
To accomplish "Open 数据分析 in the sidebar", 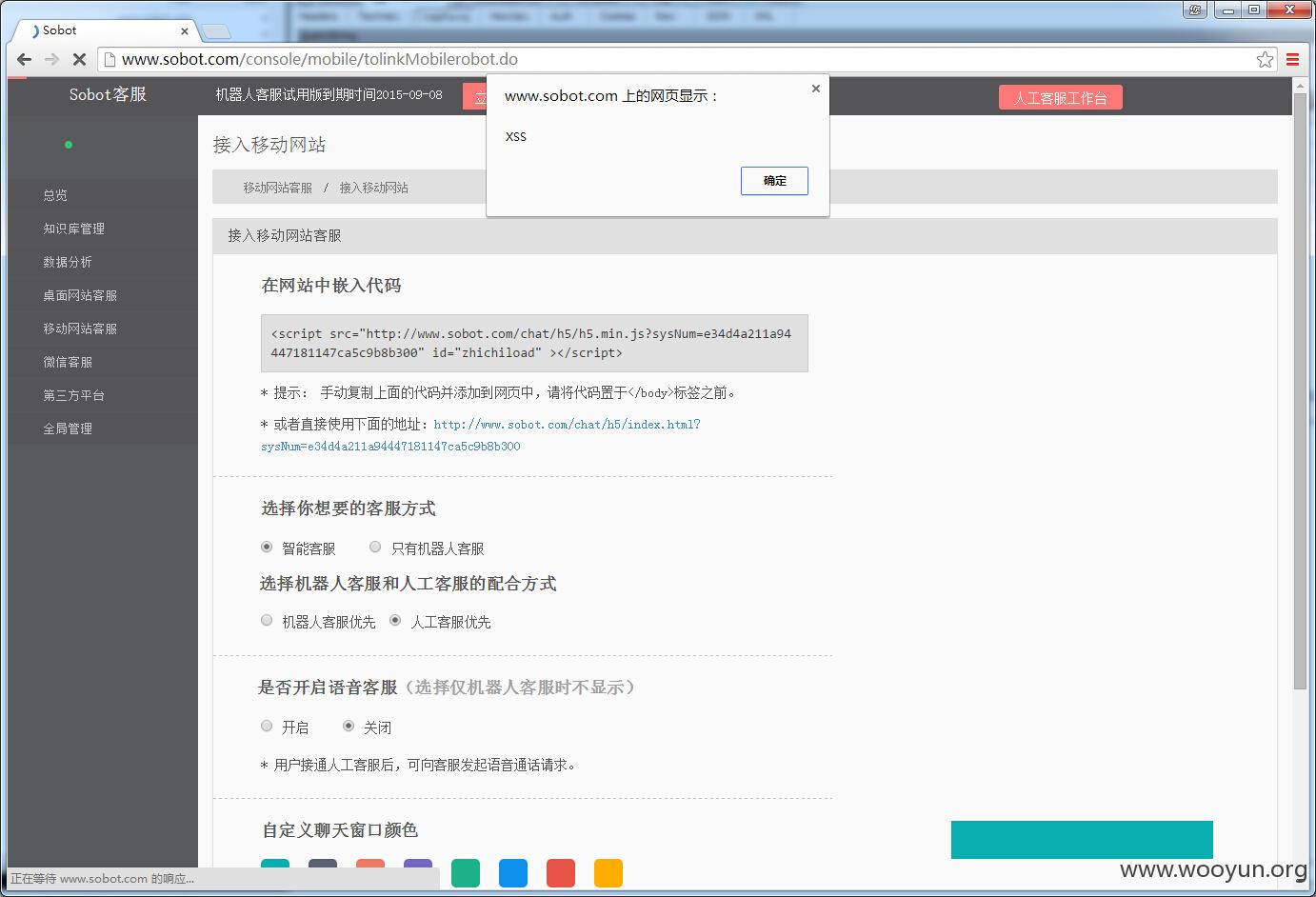I will [68, 262].
